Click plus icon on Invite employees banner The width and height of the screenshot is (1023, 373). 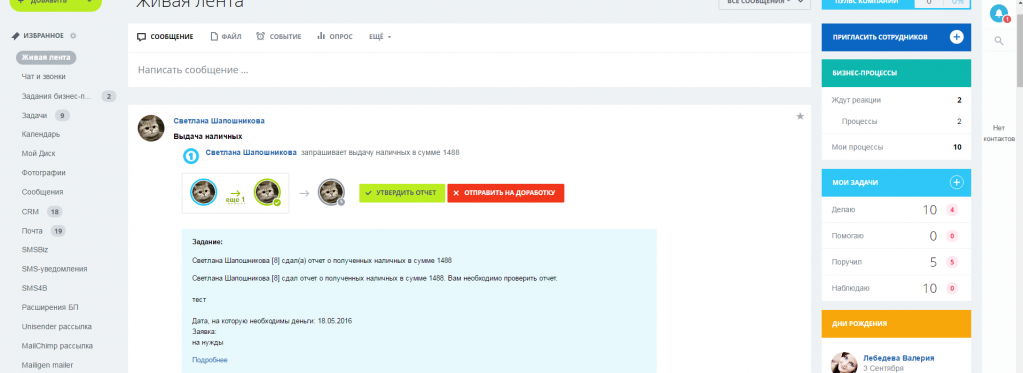(x=956, y=37)
